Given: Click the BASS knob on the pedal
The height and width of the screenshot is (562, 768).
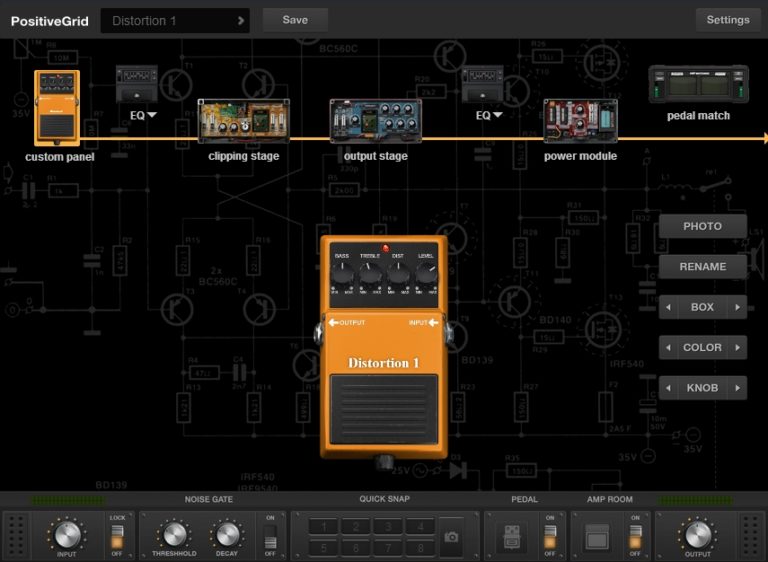Looking at the screenshot, I should (x=342, y=274).
